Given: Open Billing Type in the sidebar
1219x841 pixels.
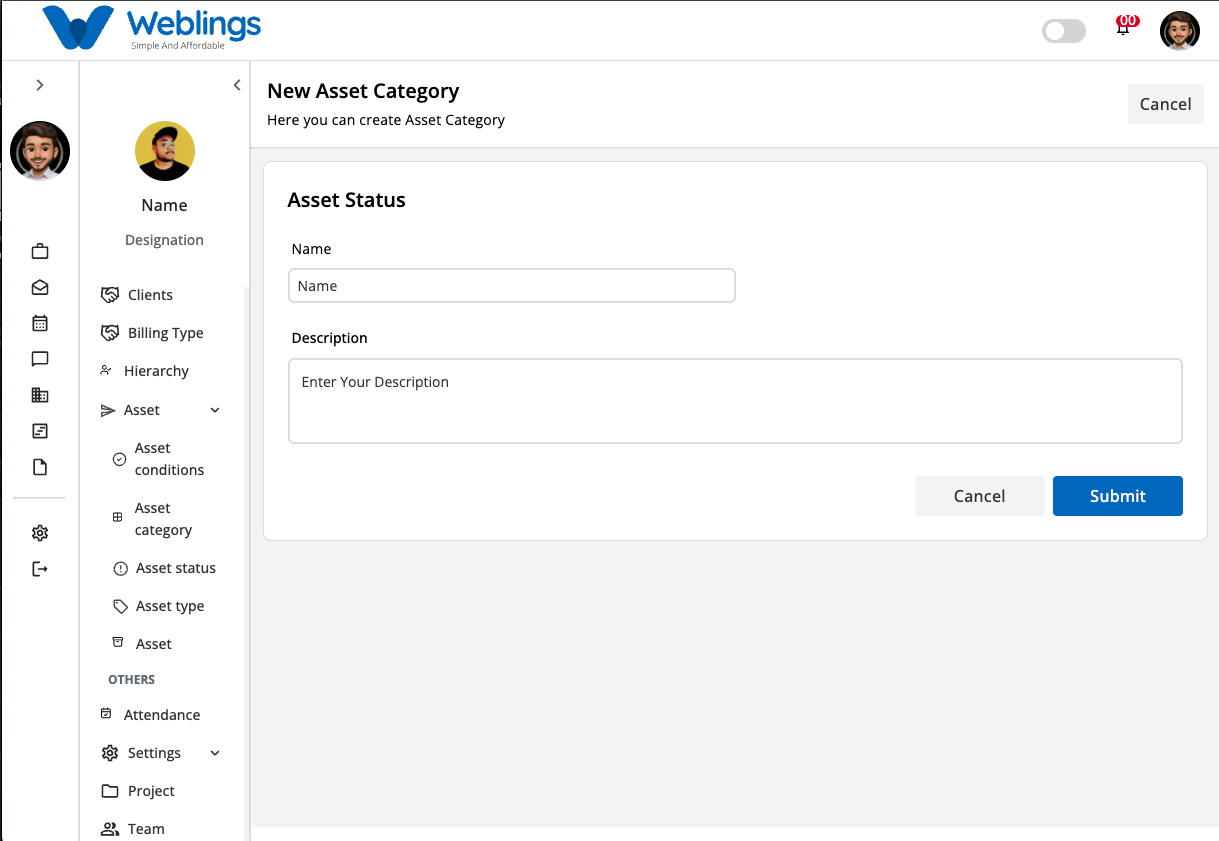Looking at the screenshot, I should click(165, 333).
